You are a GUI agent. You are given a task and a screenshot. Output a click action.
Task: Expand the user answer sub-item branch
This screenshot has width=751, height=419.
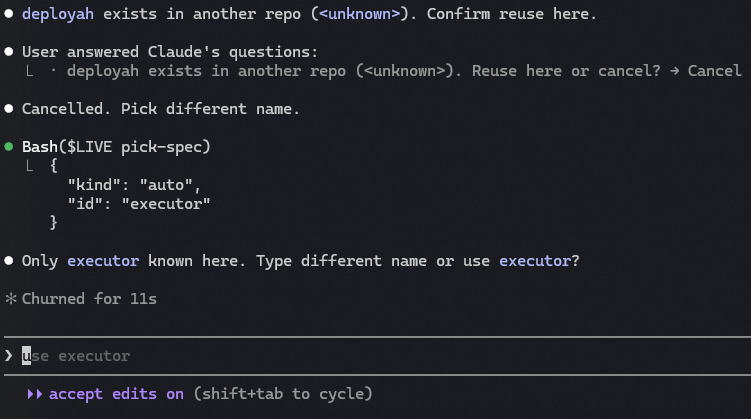point(30,71)
